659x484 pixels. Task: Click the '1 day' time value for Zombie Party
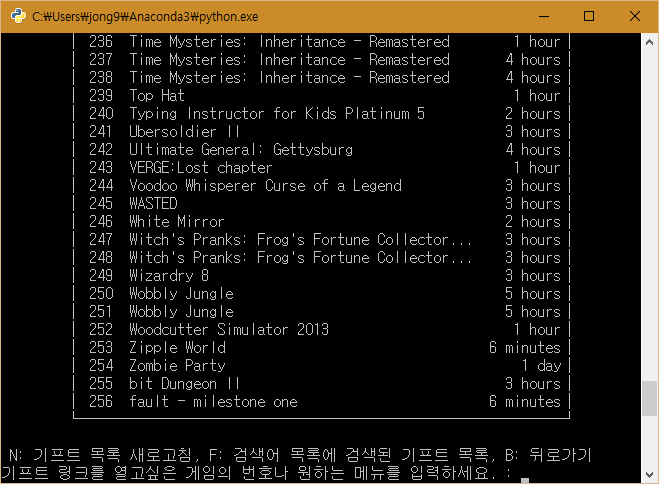(x=541, y=366)
